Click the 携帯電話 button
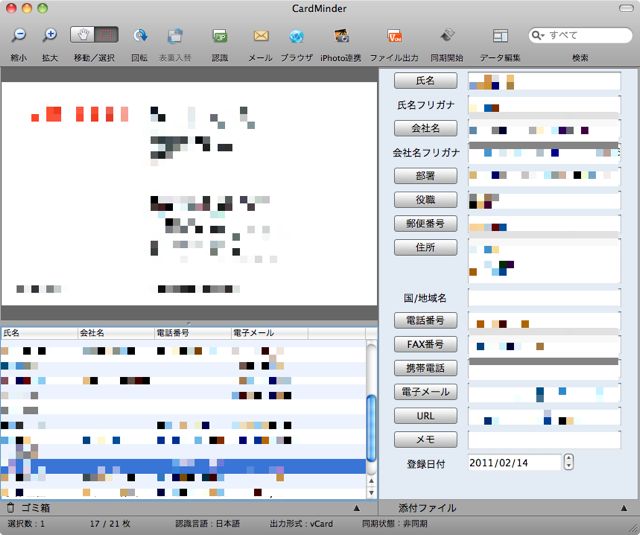This screenshot has height=535, width=640. (425, 368)
